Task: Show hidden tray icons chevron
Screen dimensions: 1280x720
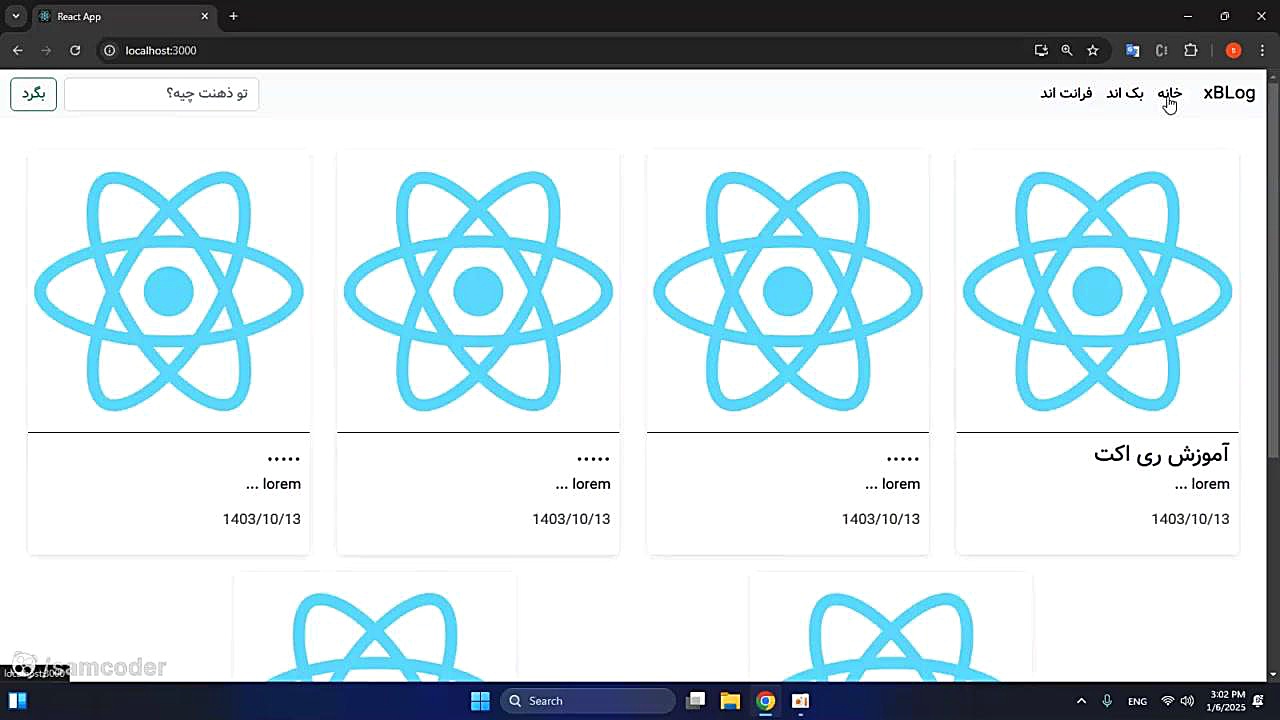Action: click(x=1081, y=701)
